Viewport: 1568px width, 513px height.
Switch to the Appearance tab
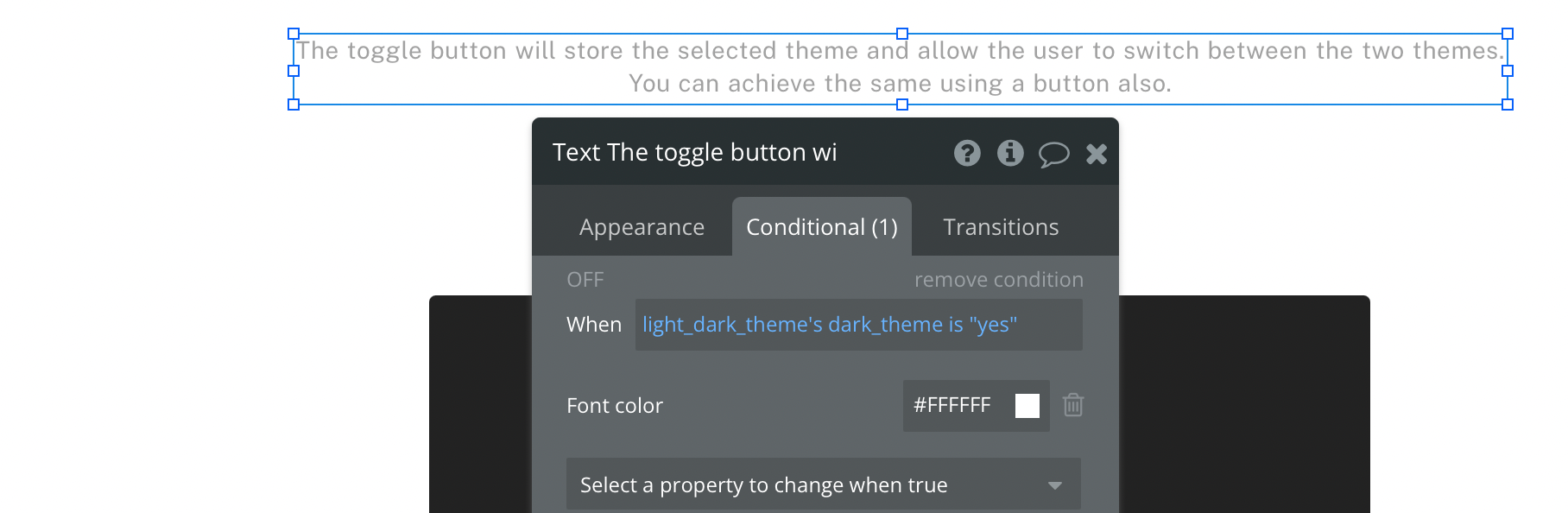pyautogui.click(x=642, y=227)
